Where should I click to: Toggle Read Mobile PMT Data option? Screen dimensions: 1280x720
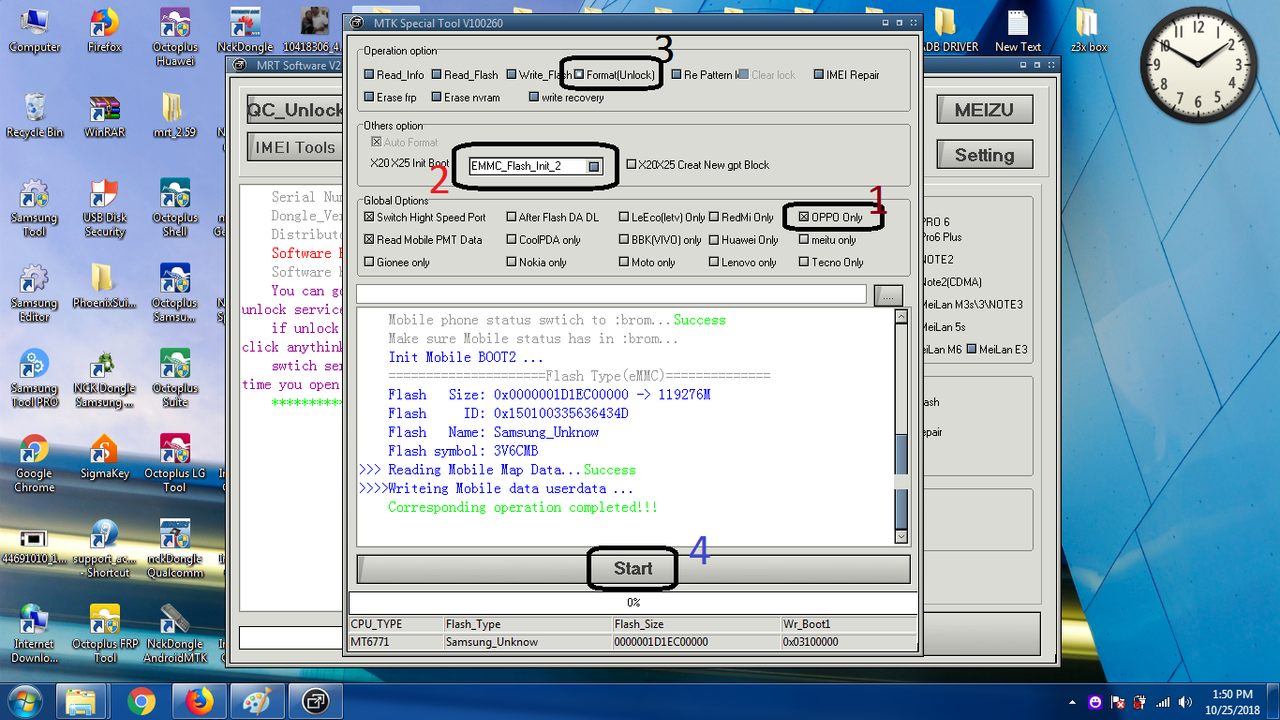369,240
